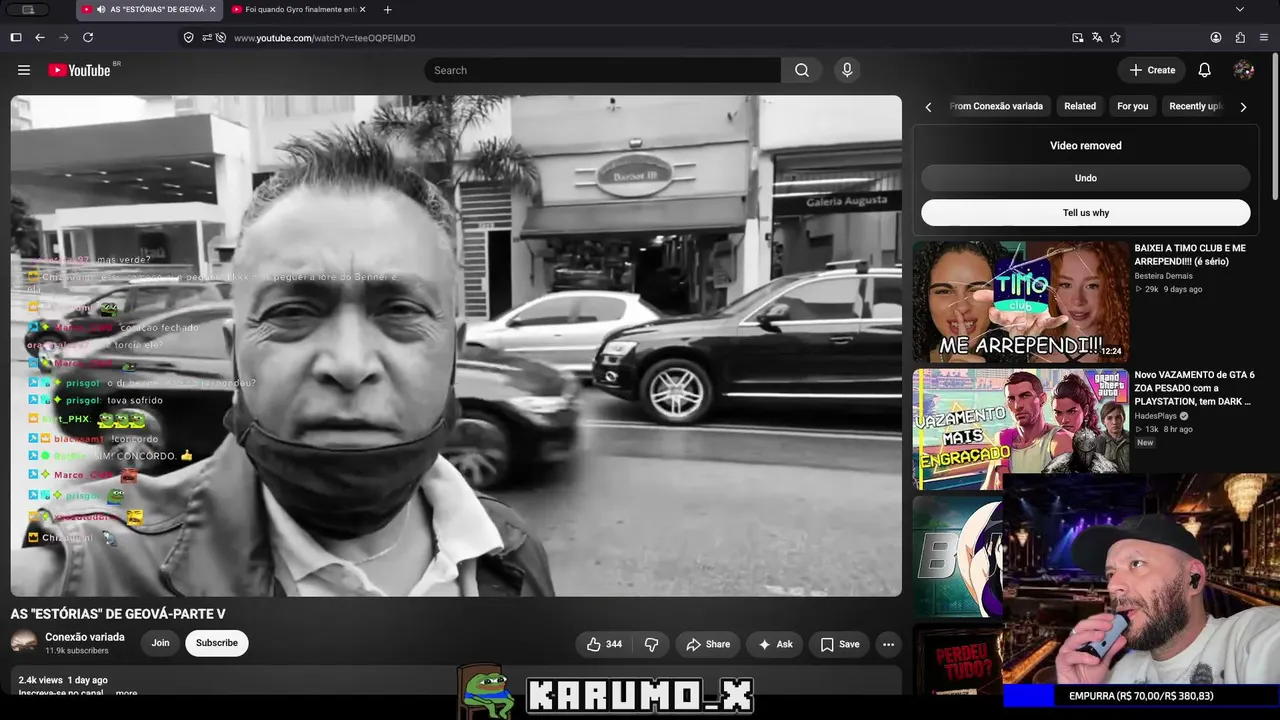This screenshot has width=1280, height=720.
Task: Bookmark this page with the star
Action: [x=1115, y=38]
